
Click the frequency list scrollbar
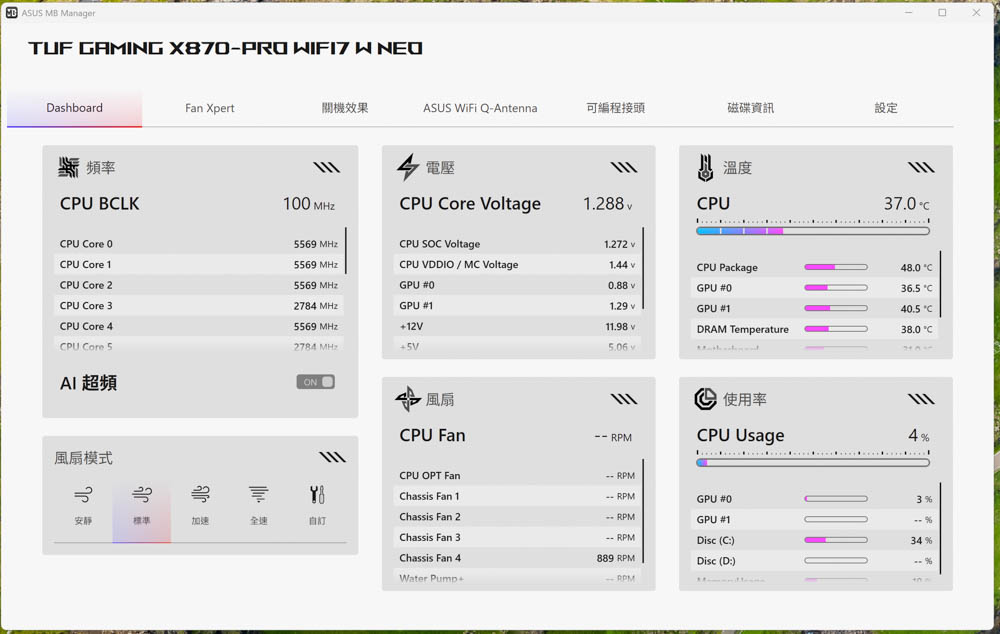coord(346,251)
